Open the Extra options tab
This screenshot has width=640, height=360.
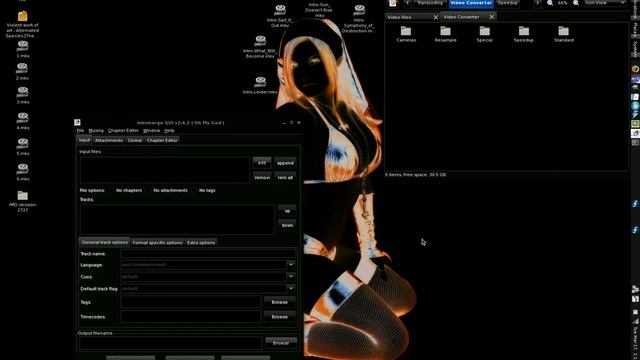(201, 242)
